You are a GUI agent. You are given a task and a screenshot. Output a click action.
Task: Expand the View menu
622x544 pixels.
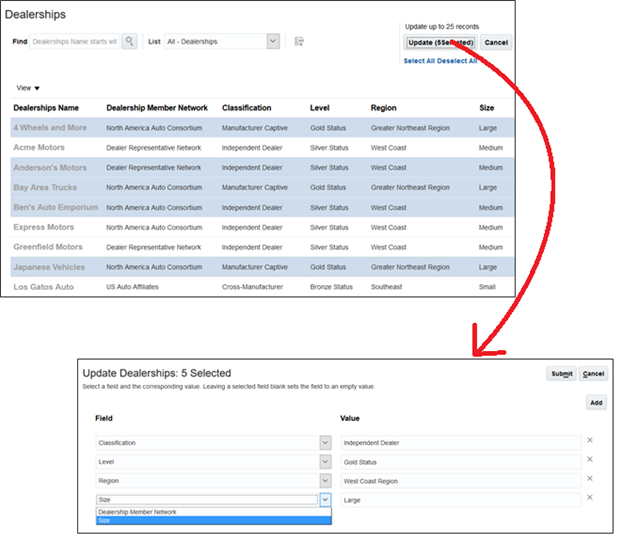28,88
